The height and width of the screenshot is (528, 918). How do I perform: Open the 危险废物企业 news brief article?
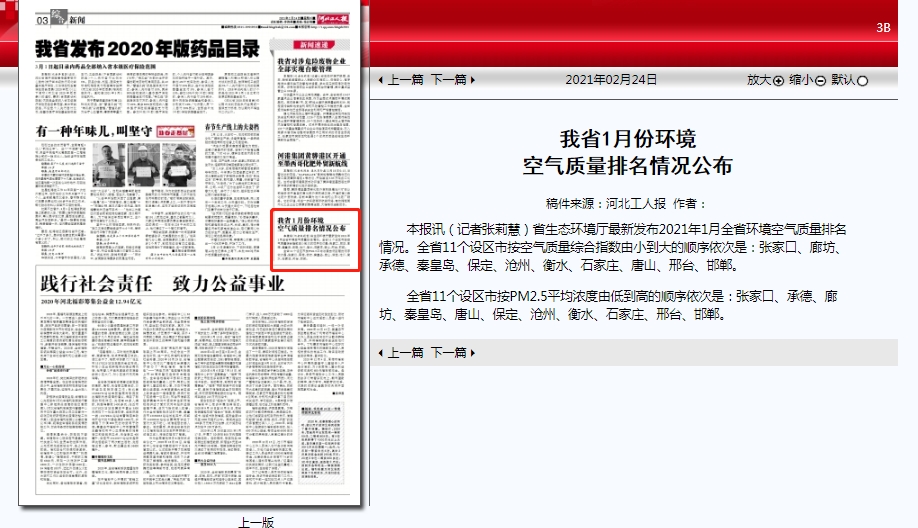pos(314,67)
